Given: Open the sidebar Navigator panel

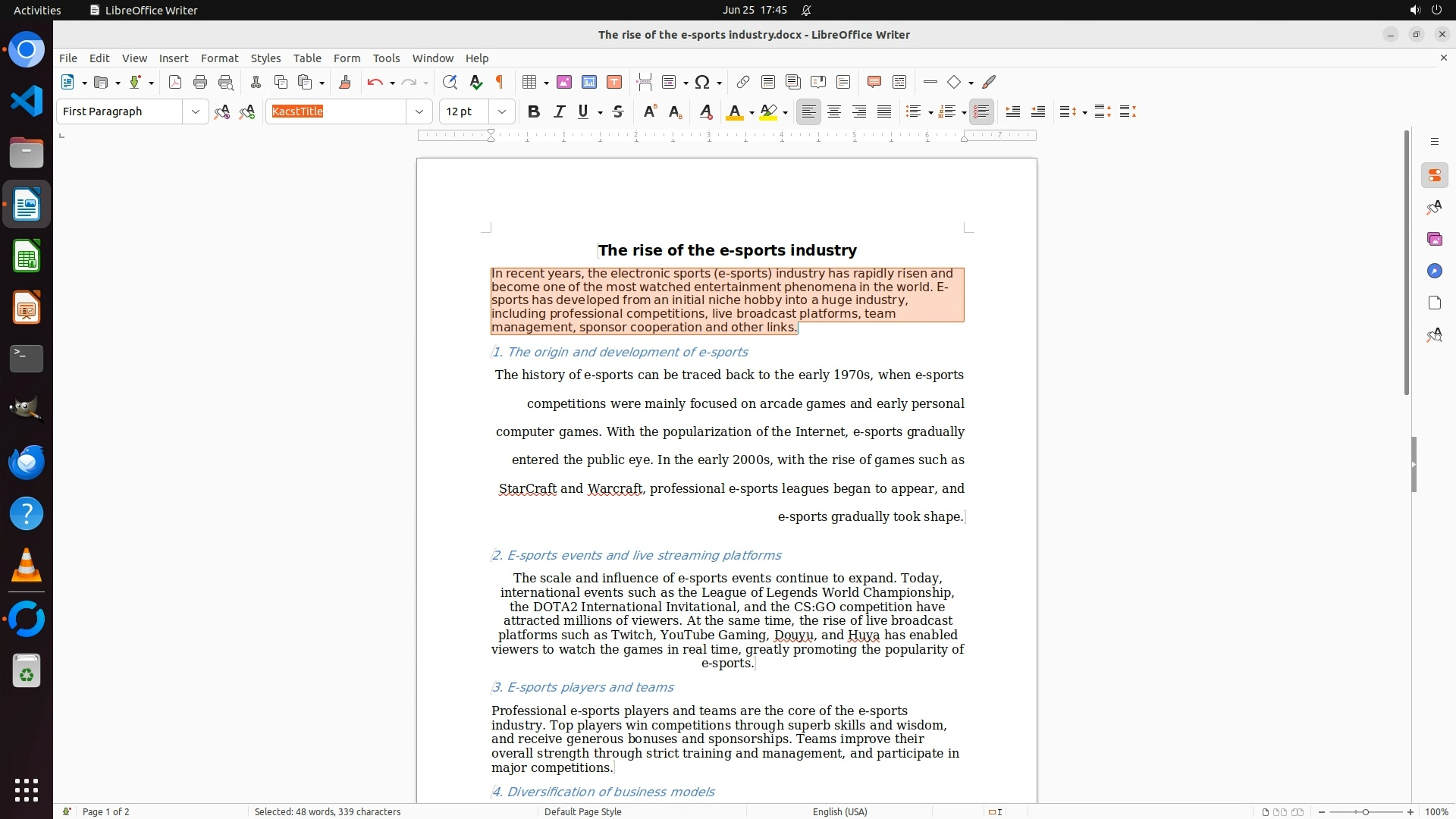Looking at the screenshot, I should pyautogui.click(x=1434, y=271).
